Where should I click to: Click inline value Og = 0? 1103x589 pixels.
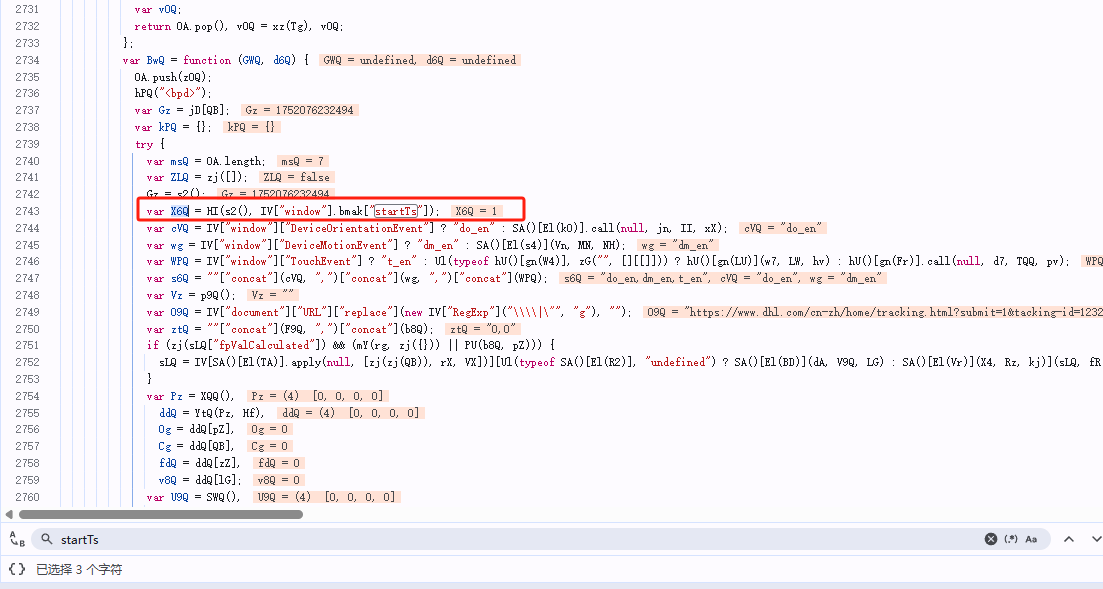point(269,429)
